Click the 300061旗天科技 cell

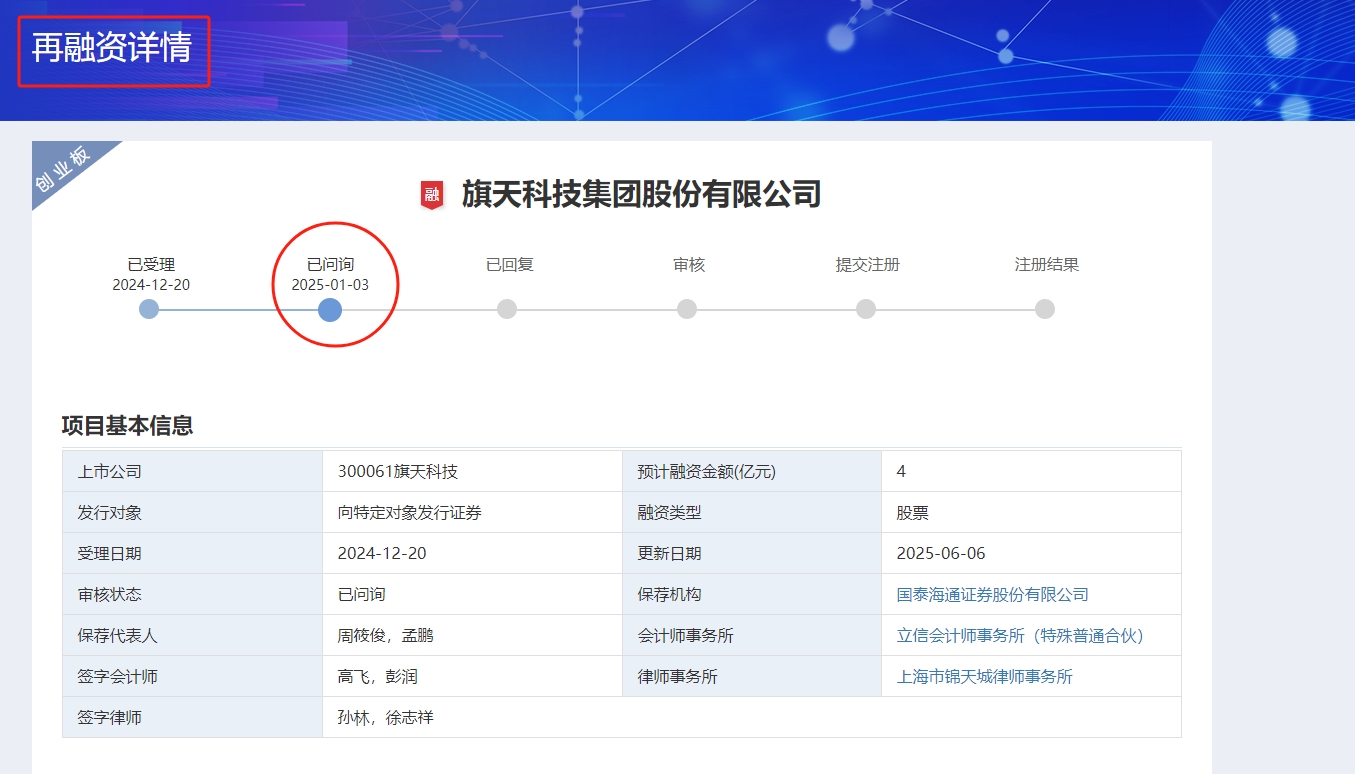472,472
